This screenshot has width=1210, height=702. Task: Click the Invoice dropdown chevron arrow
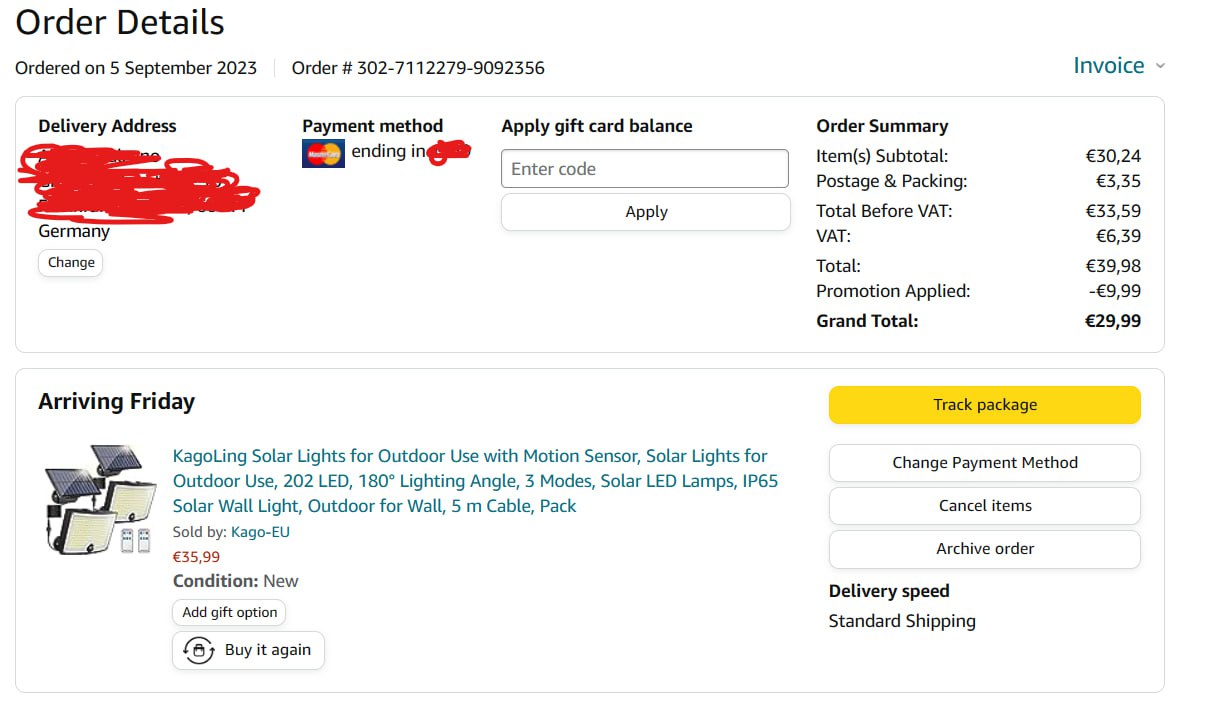pyautogui.click(x=1160, y=66)
